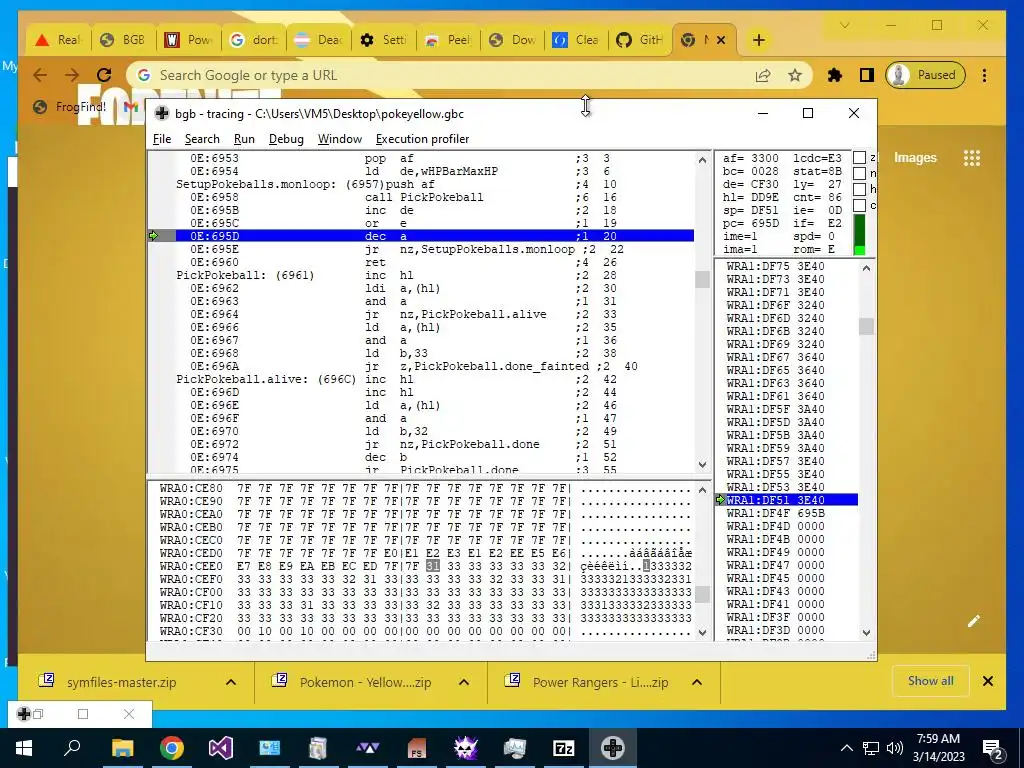
Task: Open the Search menu in bgb debugger
Action: pos(202,138)
